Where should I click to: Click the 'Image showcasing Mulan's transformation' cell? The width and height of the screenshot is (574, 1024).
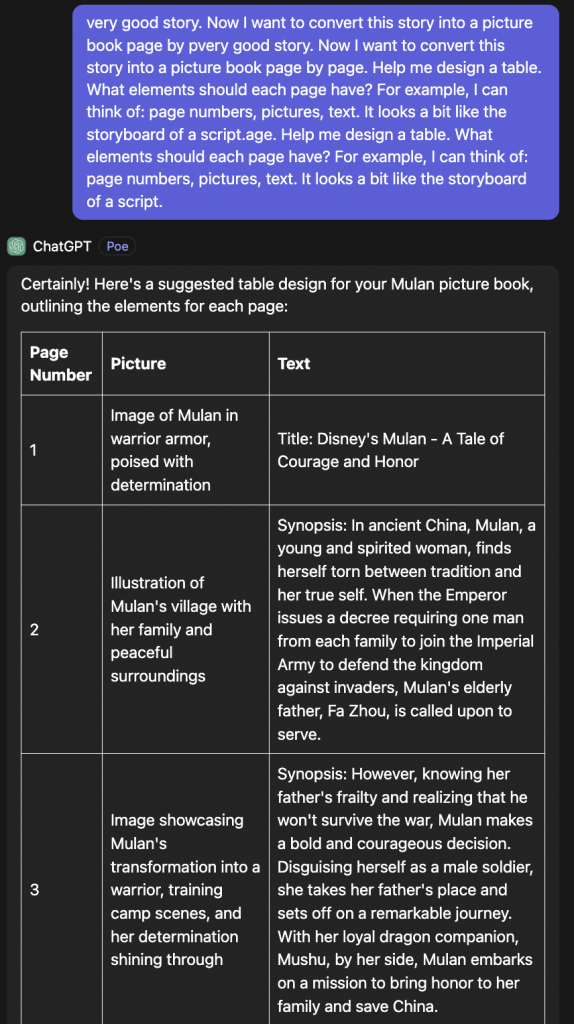click(x=185, y=889)
